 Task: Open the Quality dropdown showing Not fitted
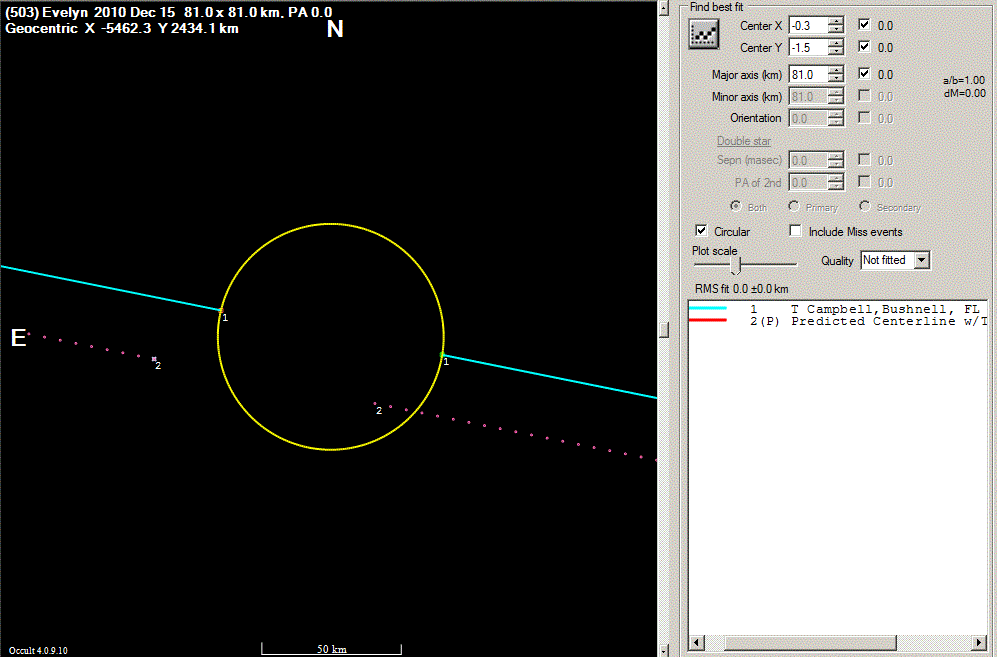click(922, 260)
